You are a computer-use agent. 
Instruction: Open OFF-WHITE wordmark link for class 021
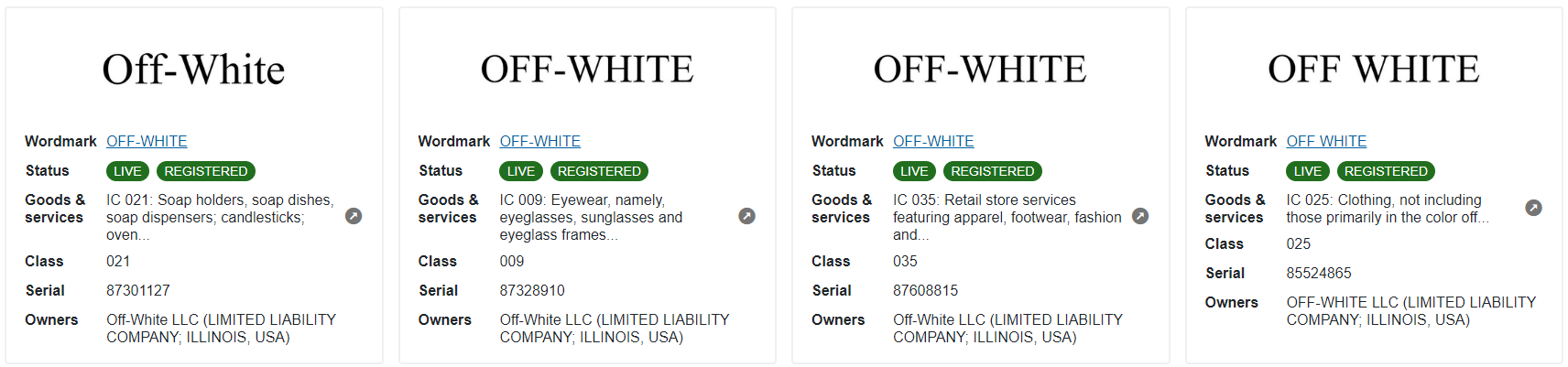coord(147,141)
